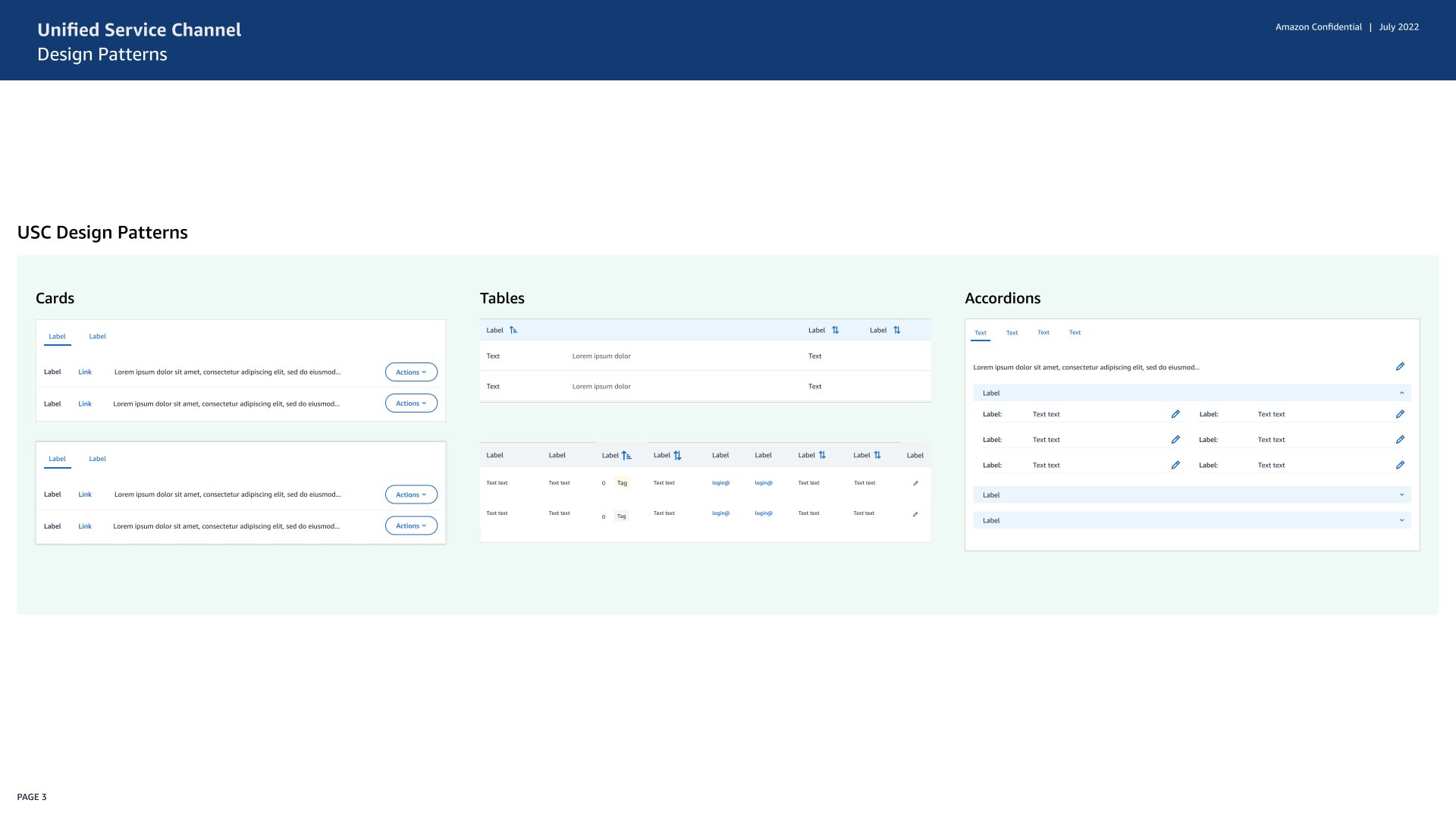
Task: Click edit pencil for the third right-column accordion field
Action: tap(1400, 465)
